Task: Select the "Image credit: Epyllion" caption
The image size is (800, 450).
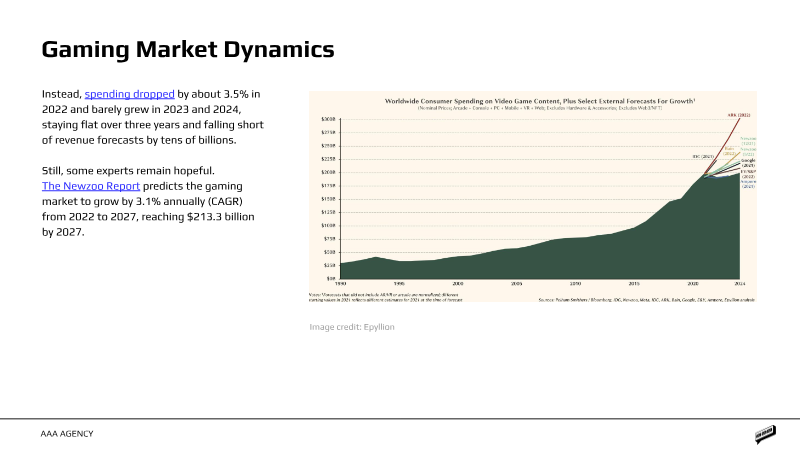Action: 352,327
